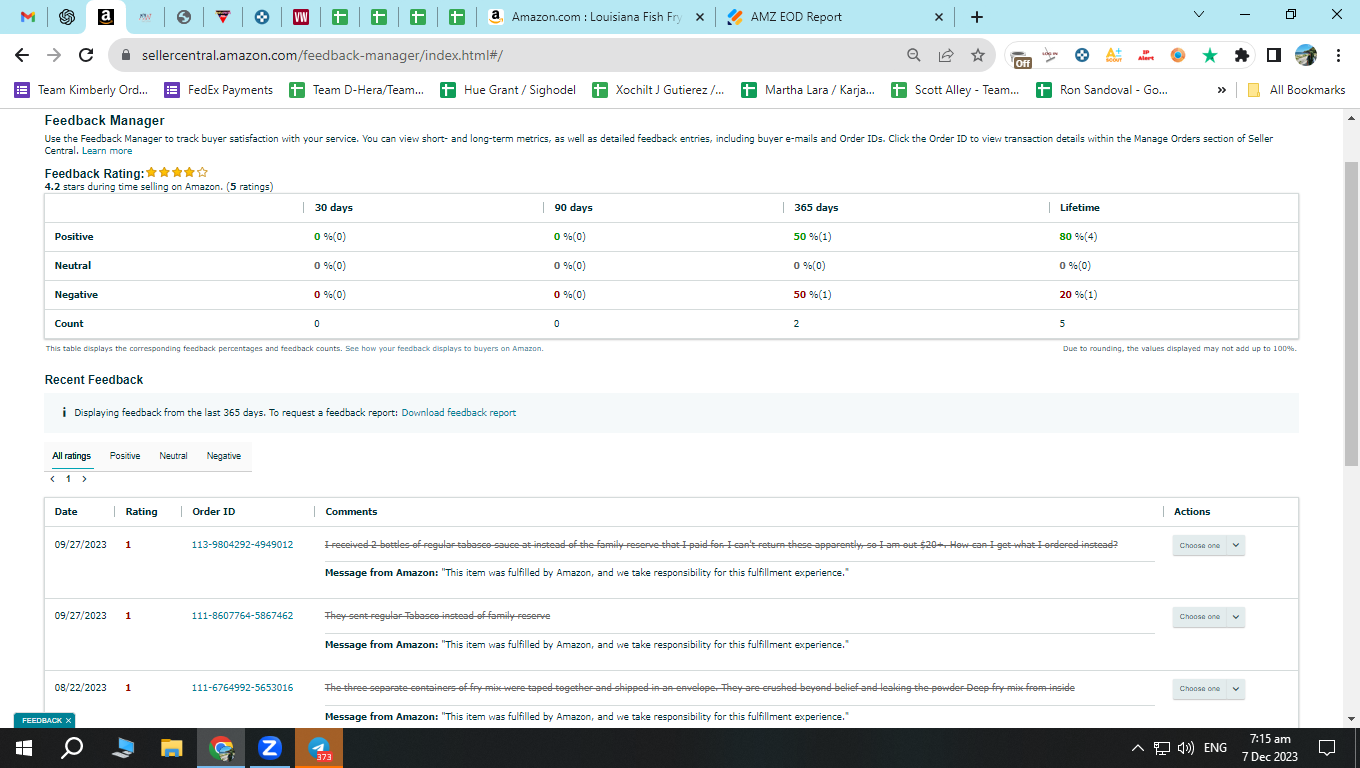Select the Neutral feedback tab
The image size is (1360, 768).
(x=173, y=456)
